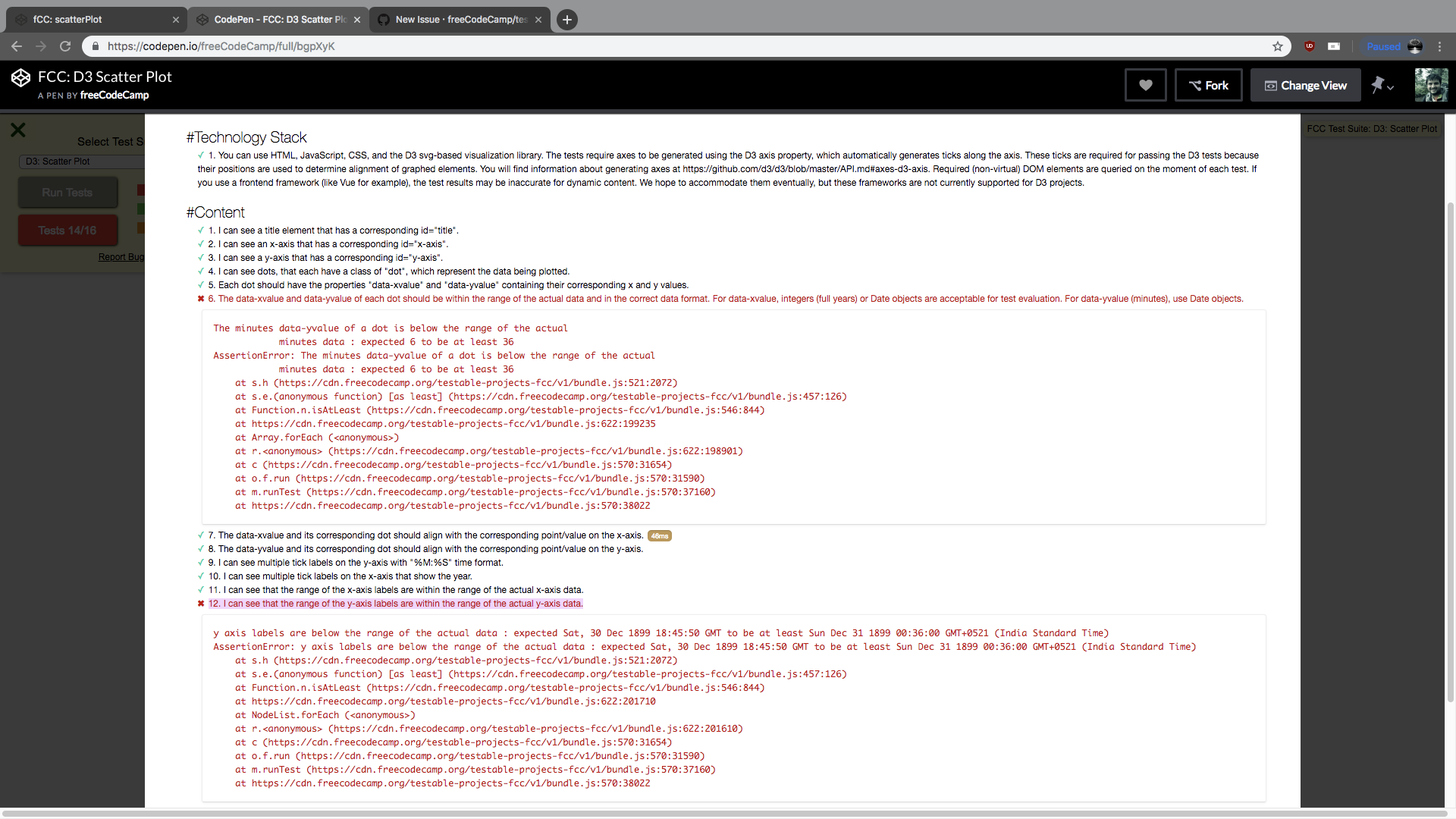Close the CodePen FCC D3 Scatter Plot tab
Image resolution: width=1456 pixels, height=819 pixels.
click(357, 20)
